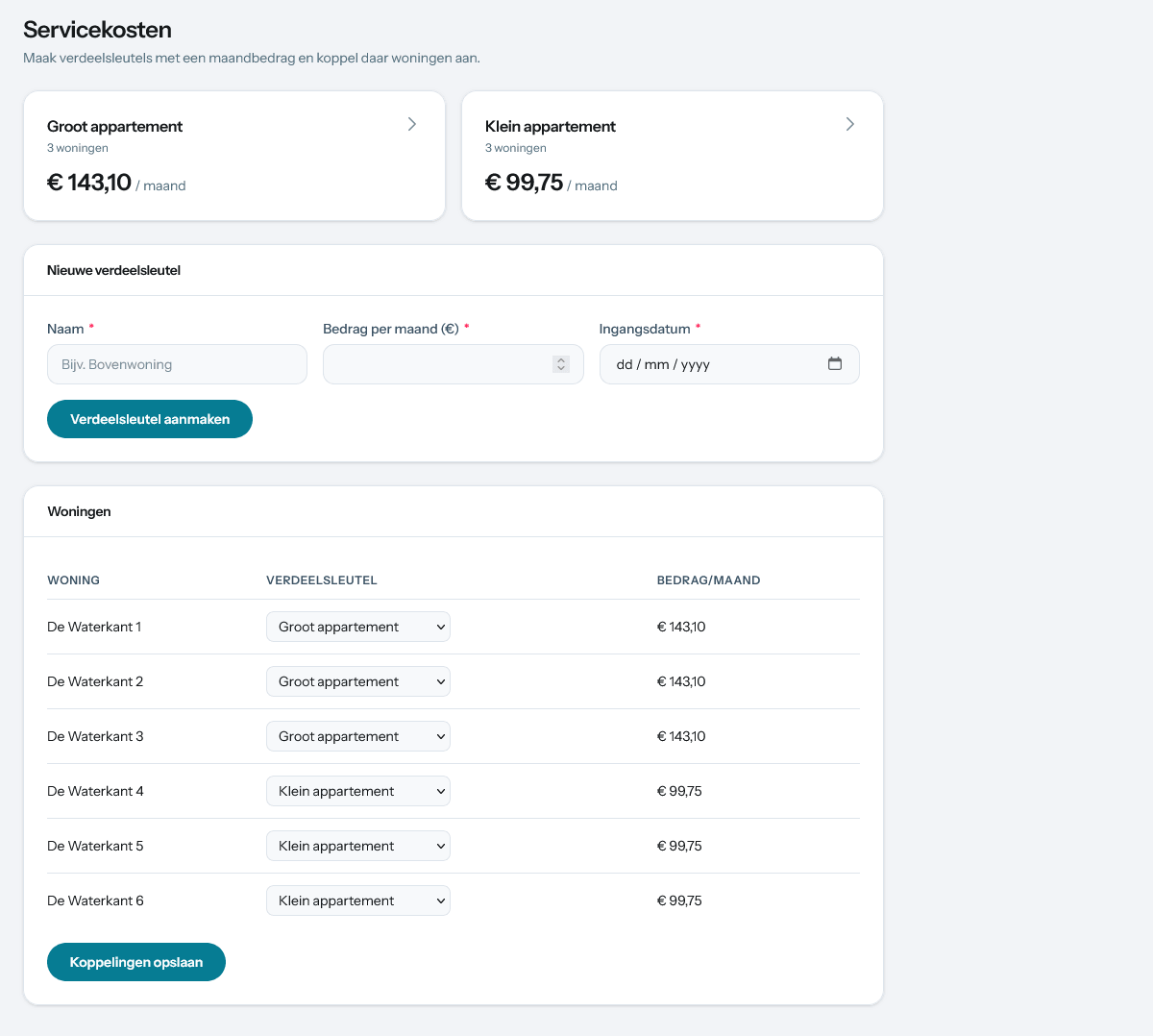Screen dimensions: 1153x1036
Task: Select the Groot appartement card title
Action: coord(114,126)
